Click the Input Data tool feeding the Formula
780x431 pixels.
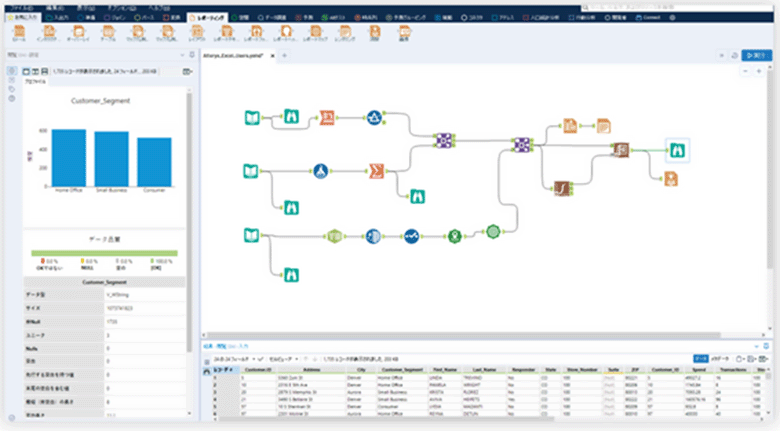point(252,169)
